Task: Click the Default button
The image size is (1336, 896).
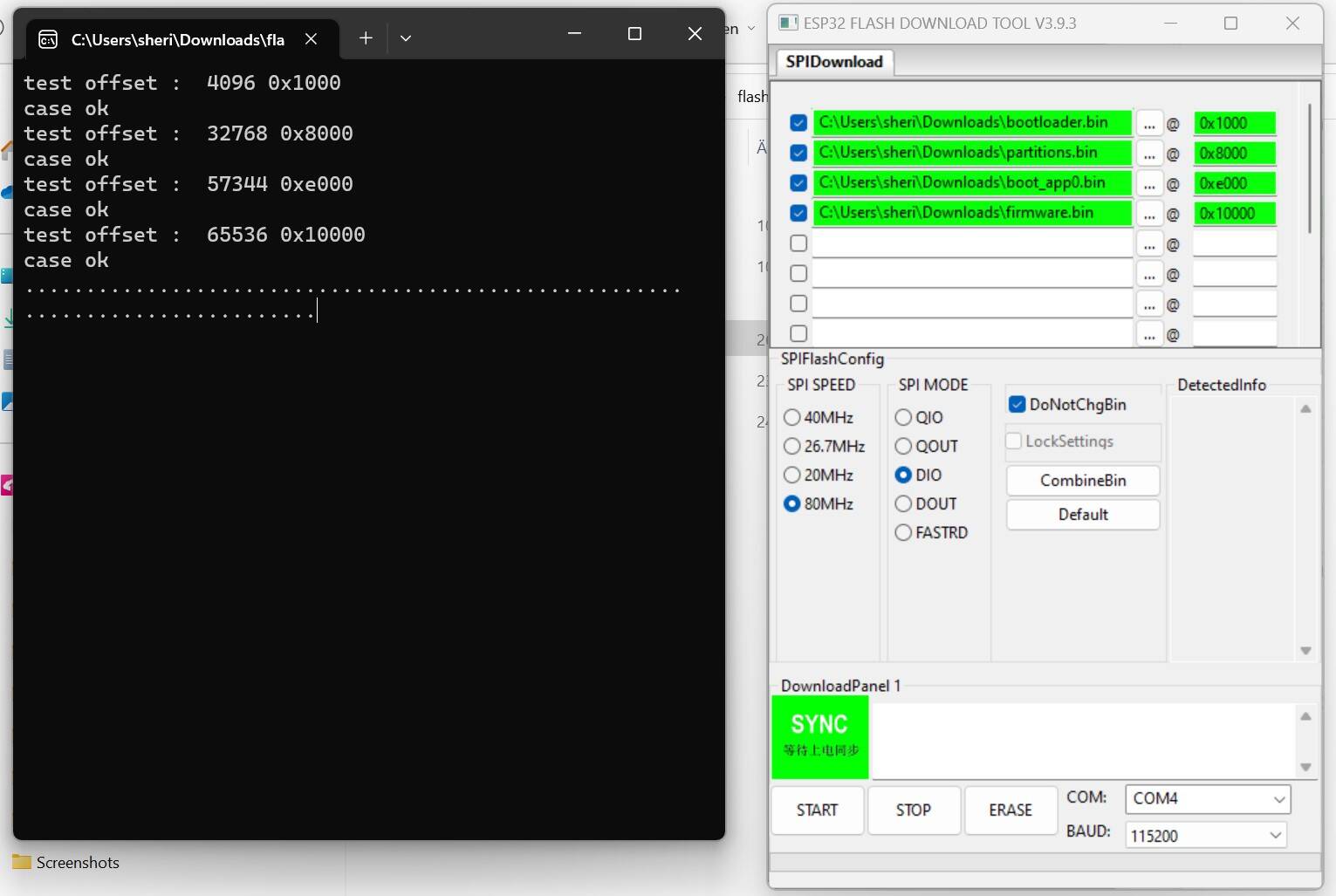Action: [x=1083, y=515]
